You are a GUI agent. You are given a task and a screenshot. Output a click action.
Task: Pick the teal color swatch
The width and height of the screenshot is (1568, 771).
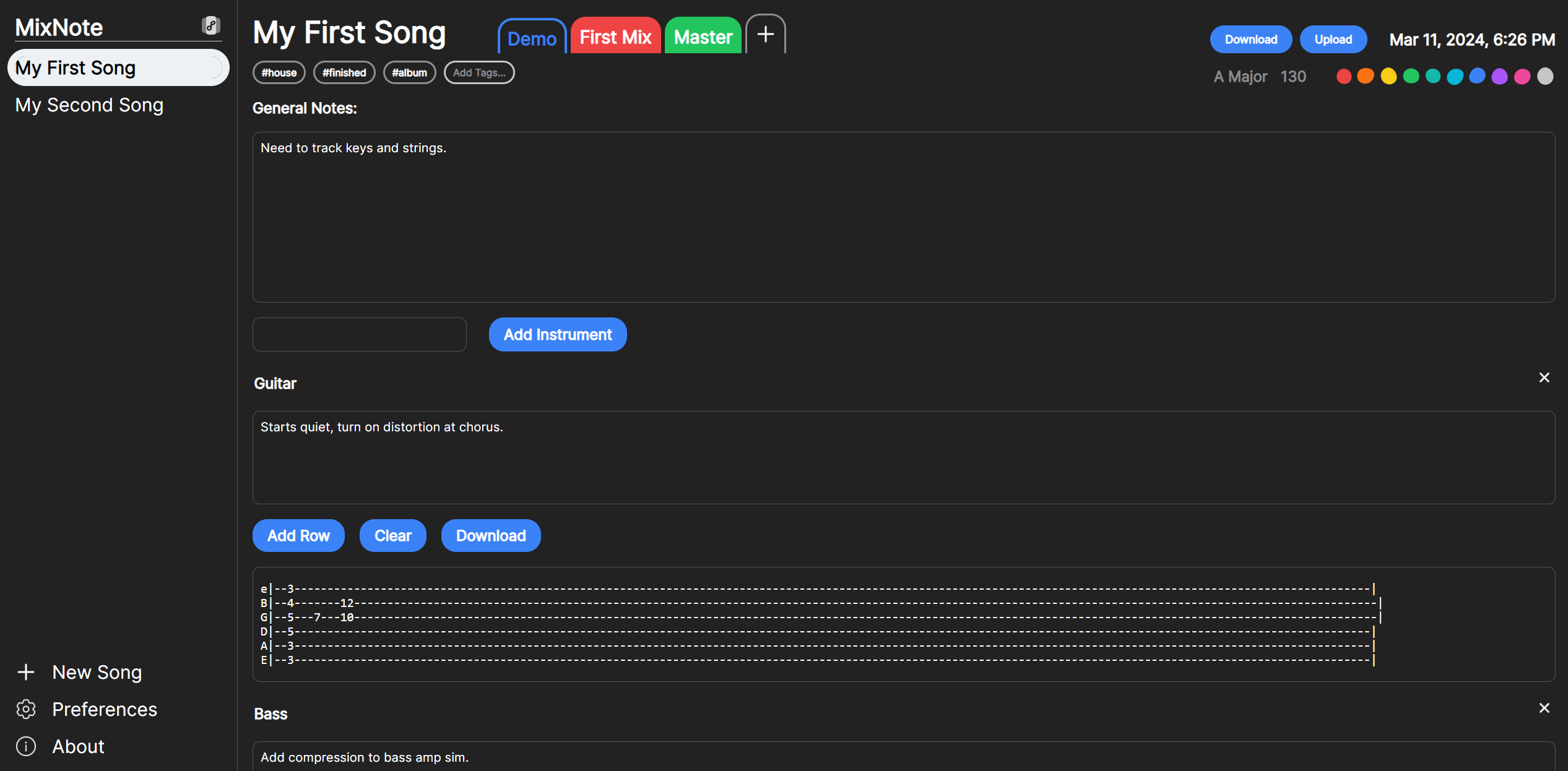pyautogui.click(x=1433, y=76)
